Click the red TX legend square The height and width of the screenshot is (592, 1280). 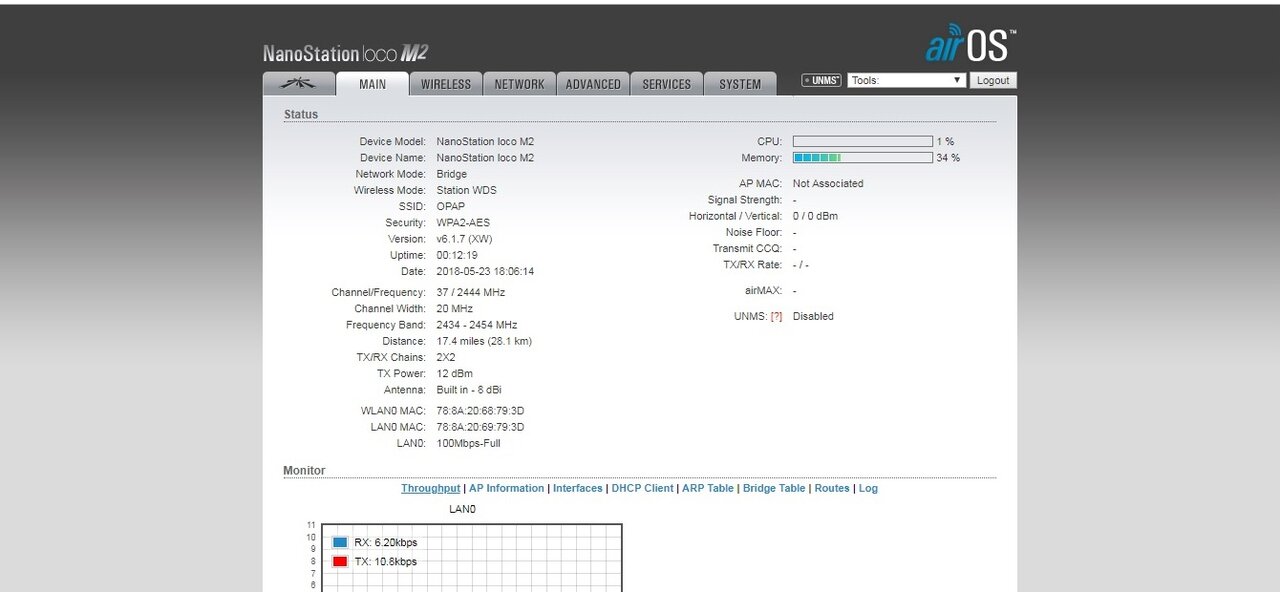340,561
